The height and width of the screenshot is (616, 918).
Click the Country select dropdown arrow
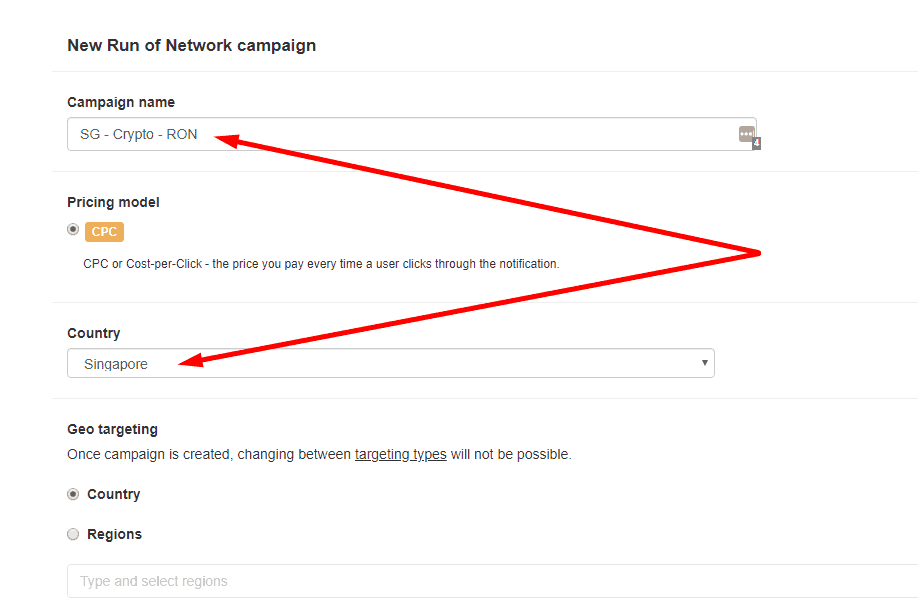pos(705,362)
